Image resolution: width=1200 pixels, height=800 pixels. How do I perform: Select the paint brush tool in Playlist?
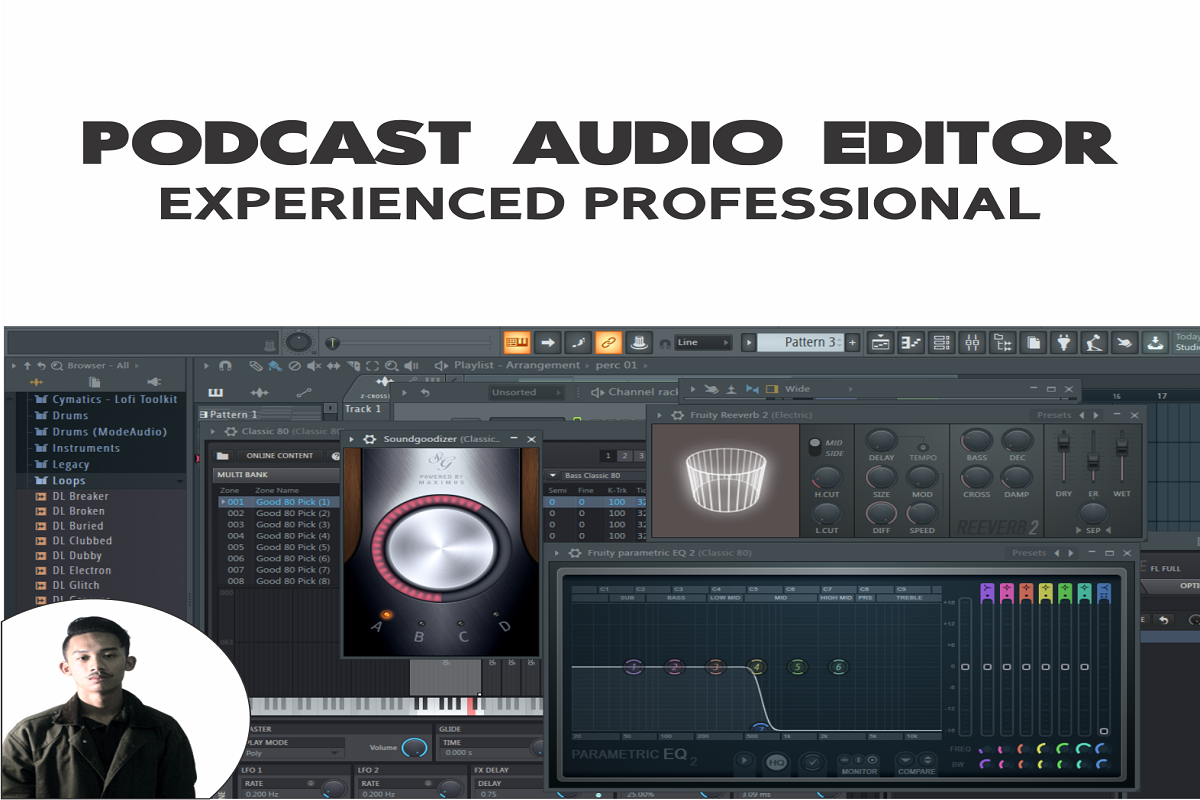click(275, 366)
